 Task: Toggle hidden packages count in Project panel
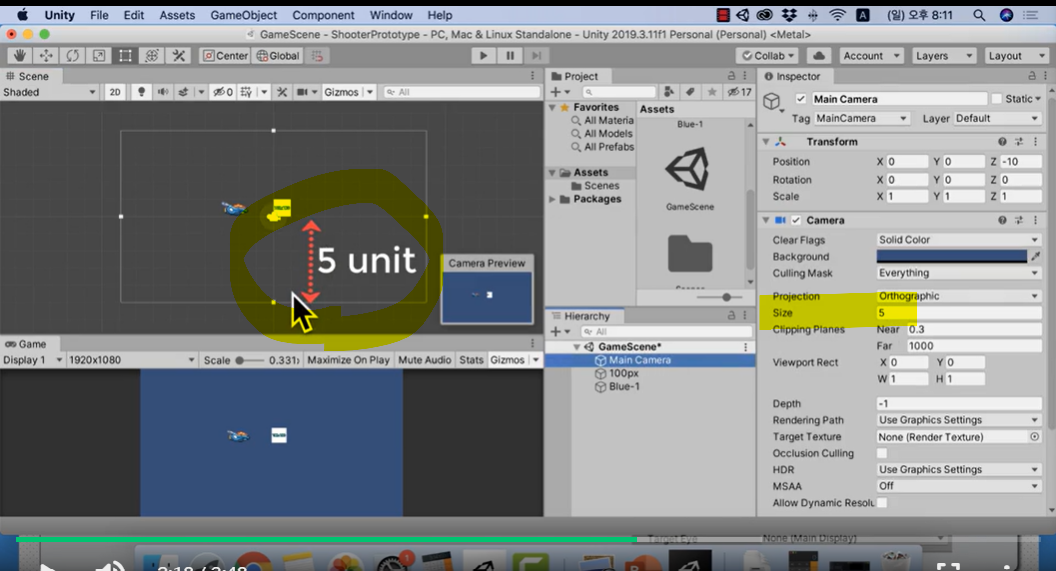[x=739, y=92]
